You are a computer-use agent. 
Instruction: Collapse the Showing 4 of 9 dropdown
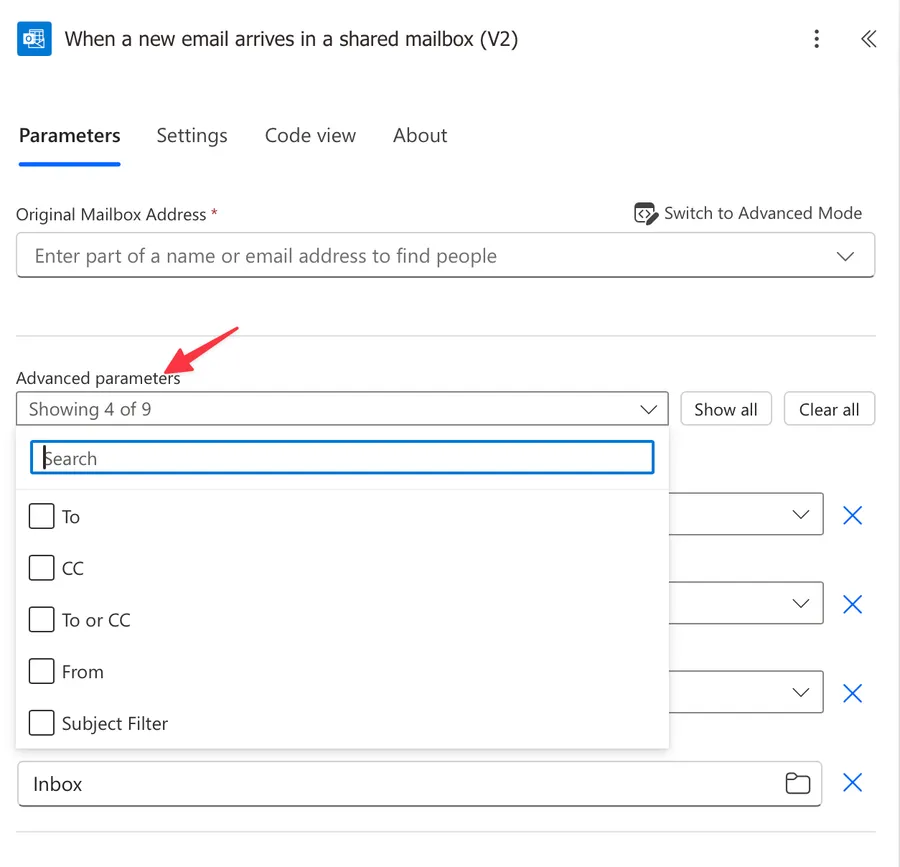coord(649,409)
